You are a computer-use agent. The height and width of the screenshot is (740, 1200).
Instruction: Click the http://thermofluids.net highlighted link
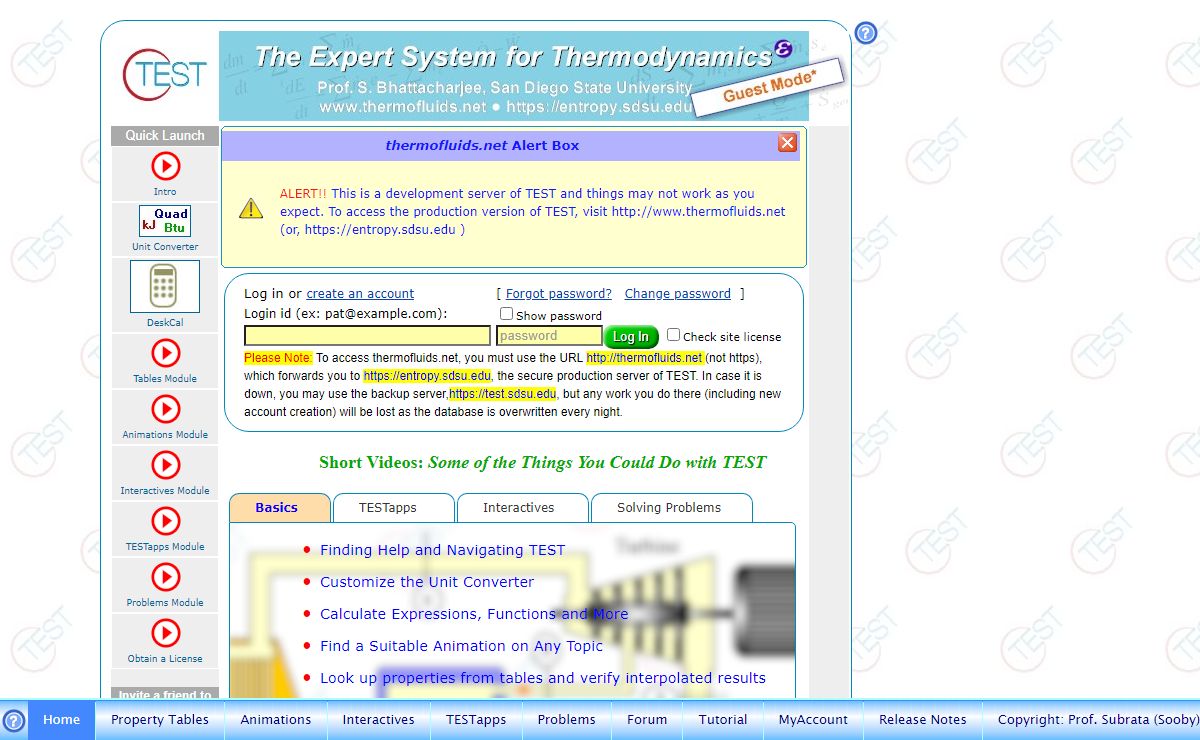(x=645, y=358)
